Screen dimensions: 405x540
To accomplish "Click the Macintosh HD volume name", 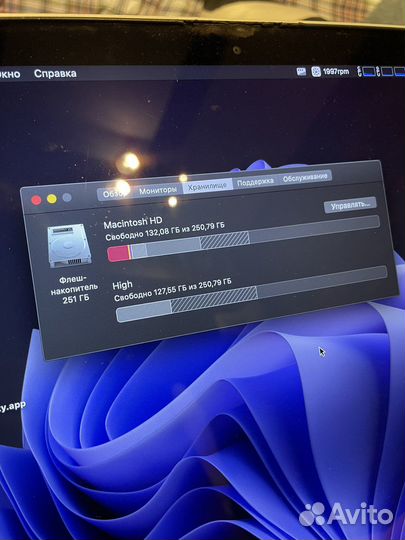I will 133,222.
